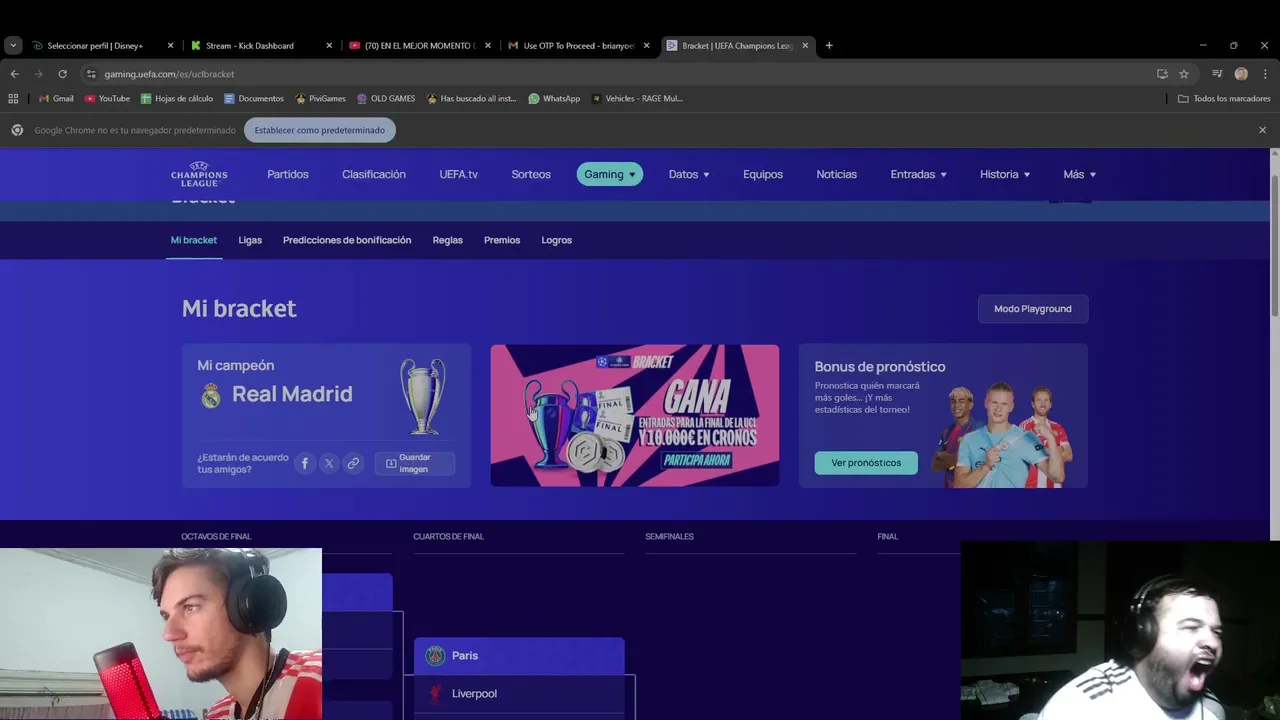1280x720 pixels.
Task: Select the Logros tab
Action: [x=557, y=240]
